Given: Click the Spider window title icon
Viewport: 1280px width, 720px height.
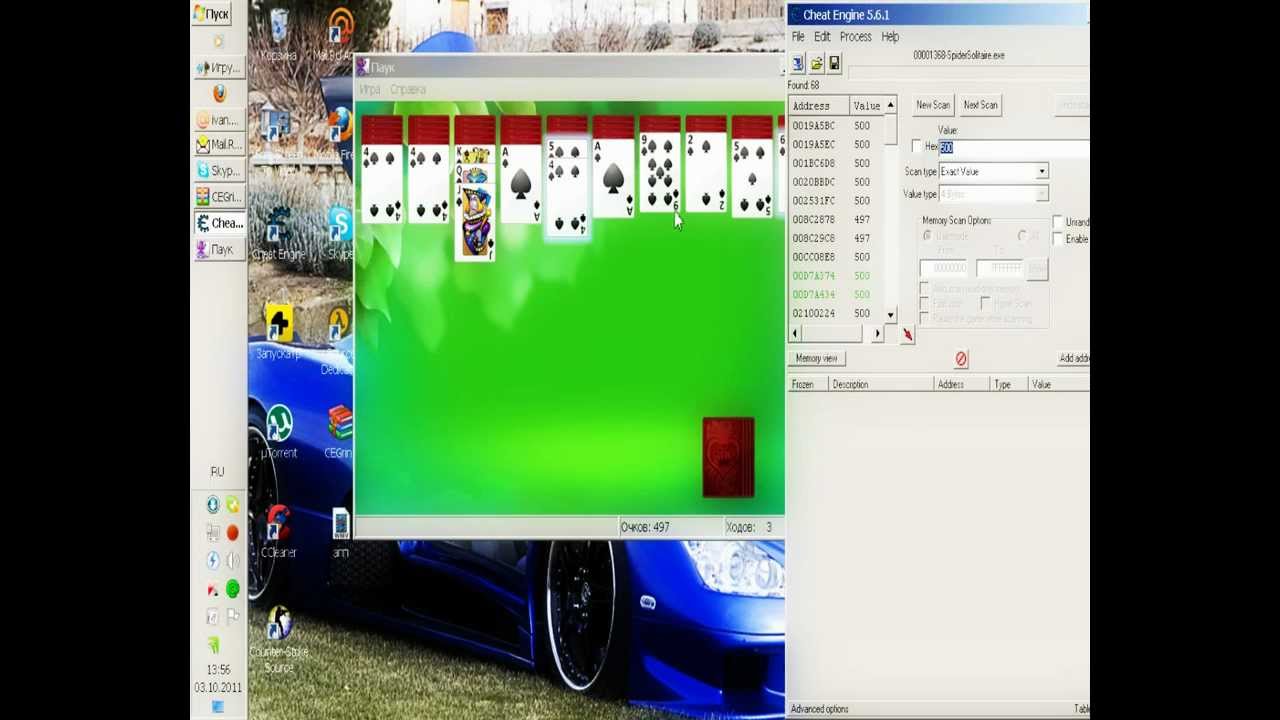Looking at the screenshot, I should pos(362,67).
